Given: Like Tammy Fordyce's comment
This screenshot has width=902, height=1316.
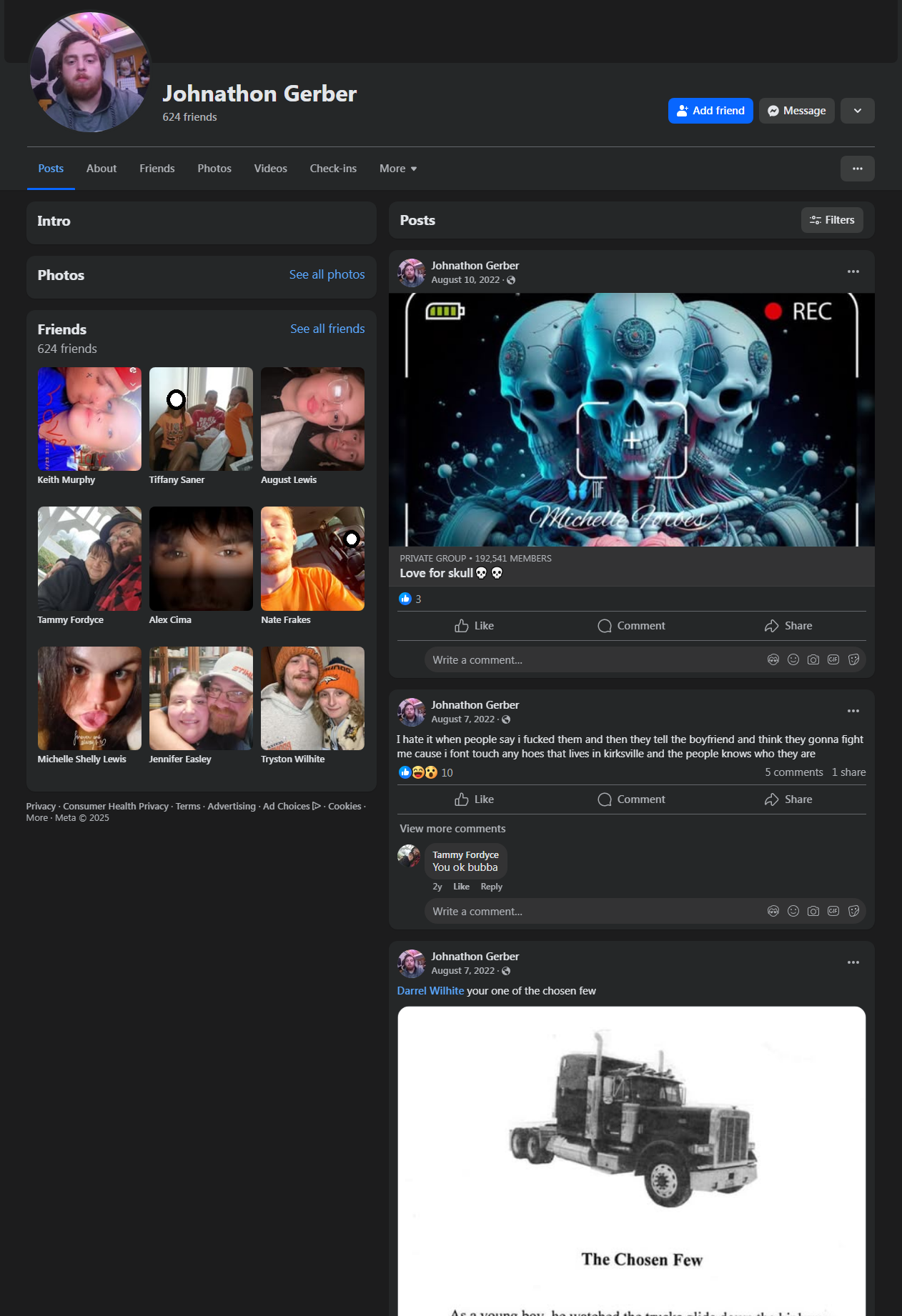Looking at the screenshot, I should click(461, 887).
